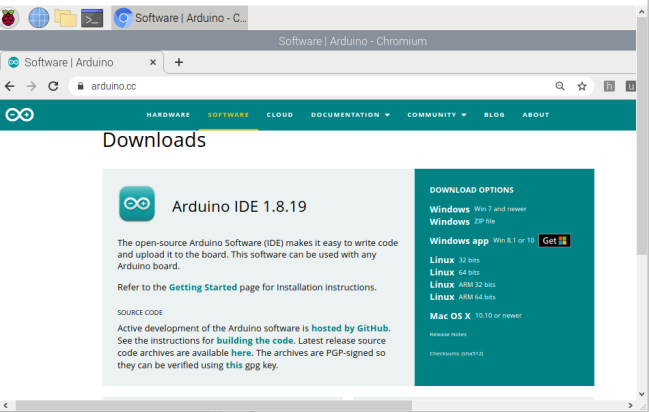The height and width of the screenshot is (412, 649).
Task: Go back to the previous page
Action: pyautogui.click(x=10, y=86)
